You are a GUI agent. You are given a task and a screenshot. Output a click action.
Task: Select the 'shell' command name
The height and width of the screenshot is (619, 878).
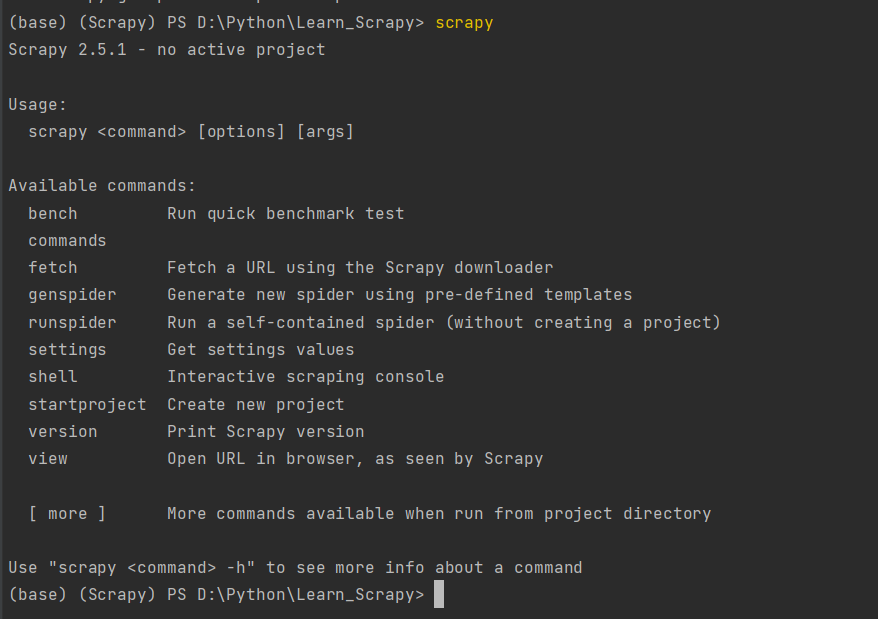53,376
